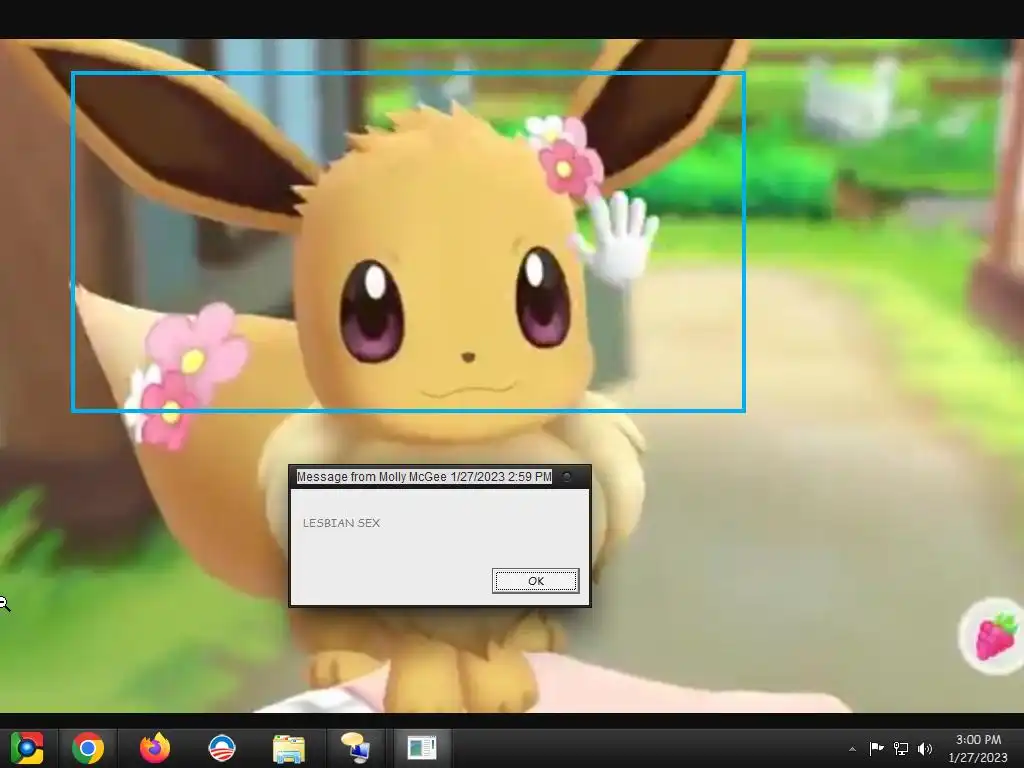The width and height of the screenshot is (1024, 768).
Task: Open the network status tray icon
Action: pos(901,748)
